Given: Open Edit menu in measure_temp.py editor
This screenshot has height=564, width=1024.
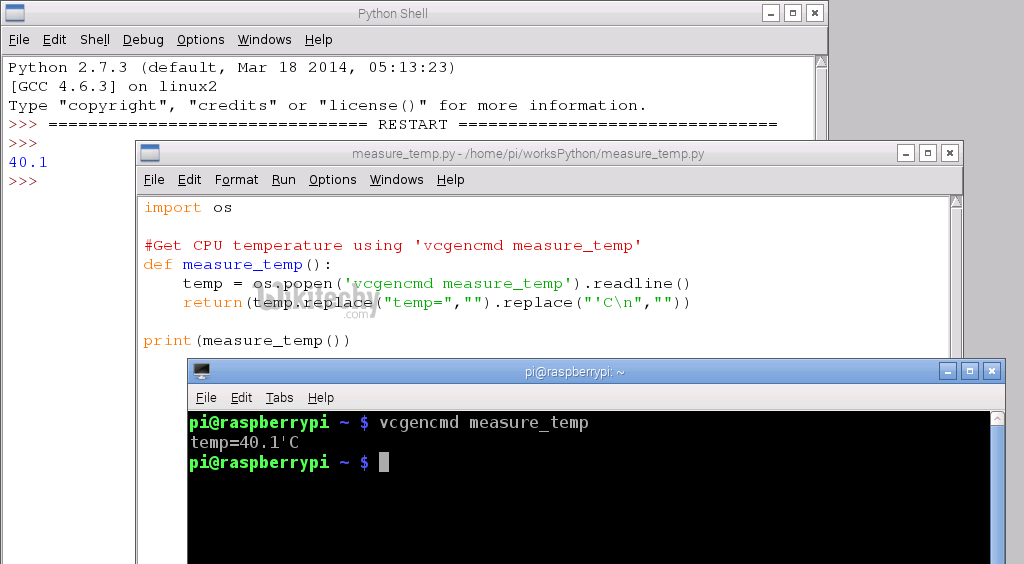Looking at the screenshot, I should pos(189,180).
